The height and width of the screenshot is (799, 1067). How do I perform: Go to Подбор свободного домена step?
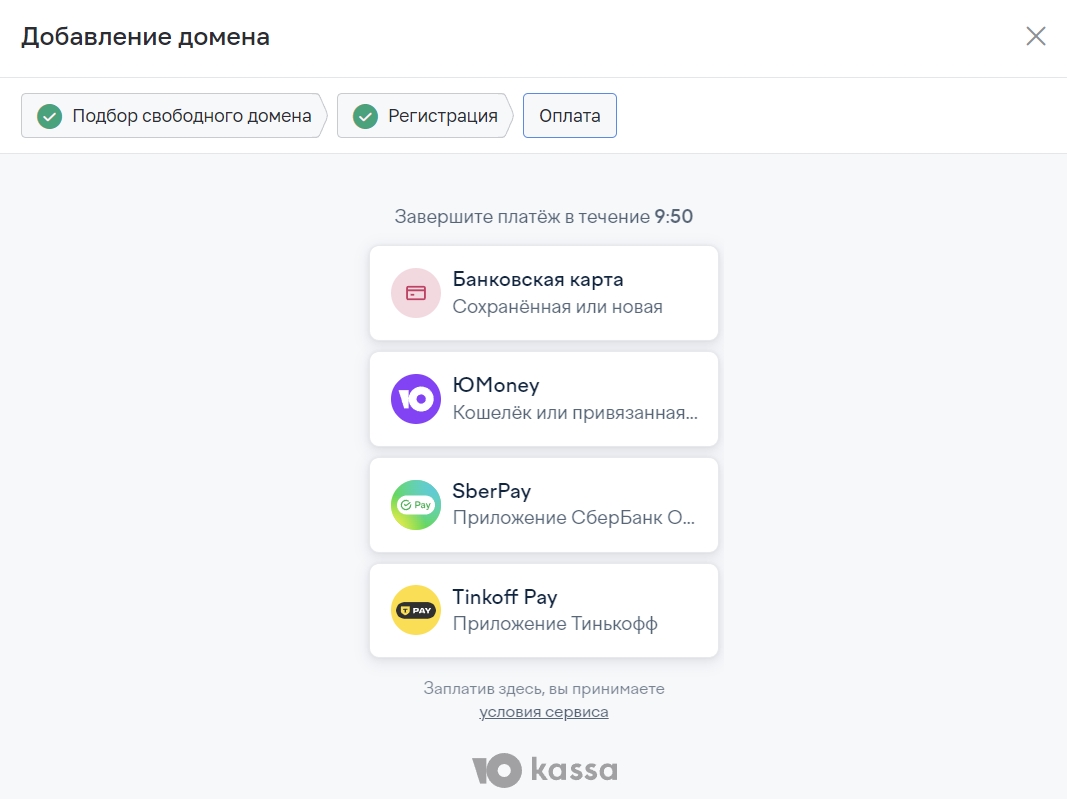coord(174,116)
